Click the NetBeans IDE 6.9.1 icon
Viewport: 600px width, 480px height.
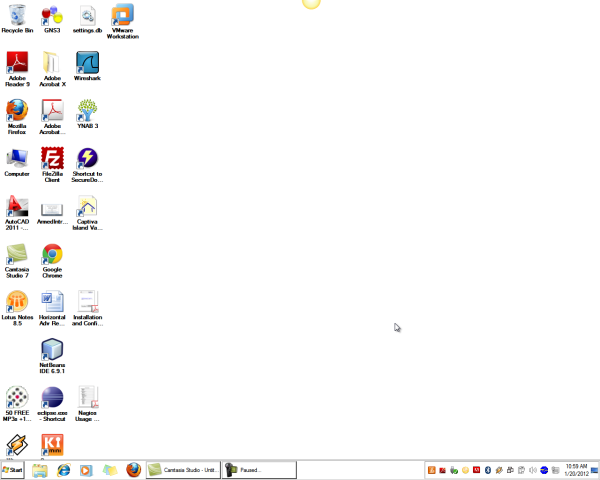[x=52, y=349]
